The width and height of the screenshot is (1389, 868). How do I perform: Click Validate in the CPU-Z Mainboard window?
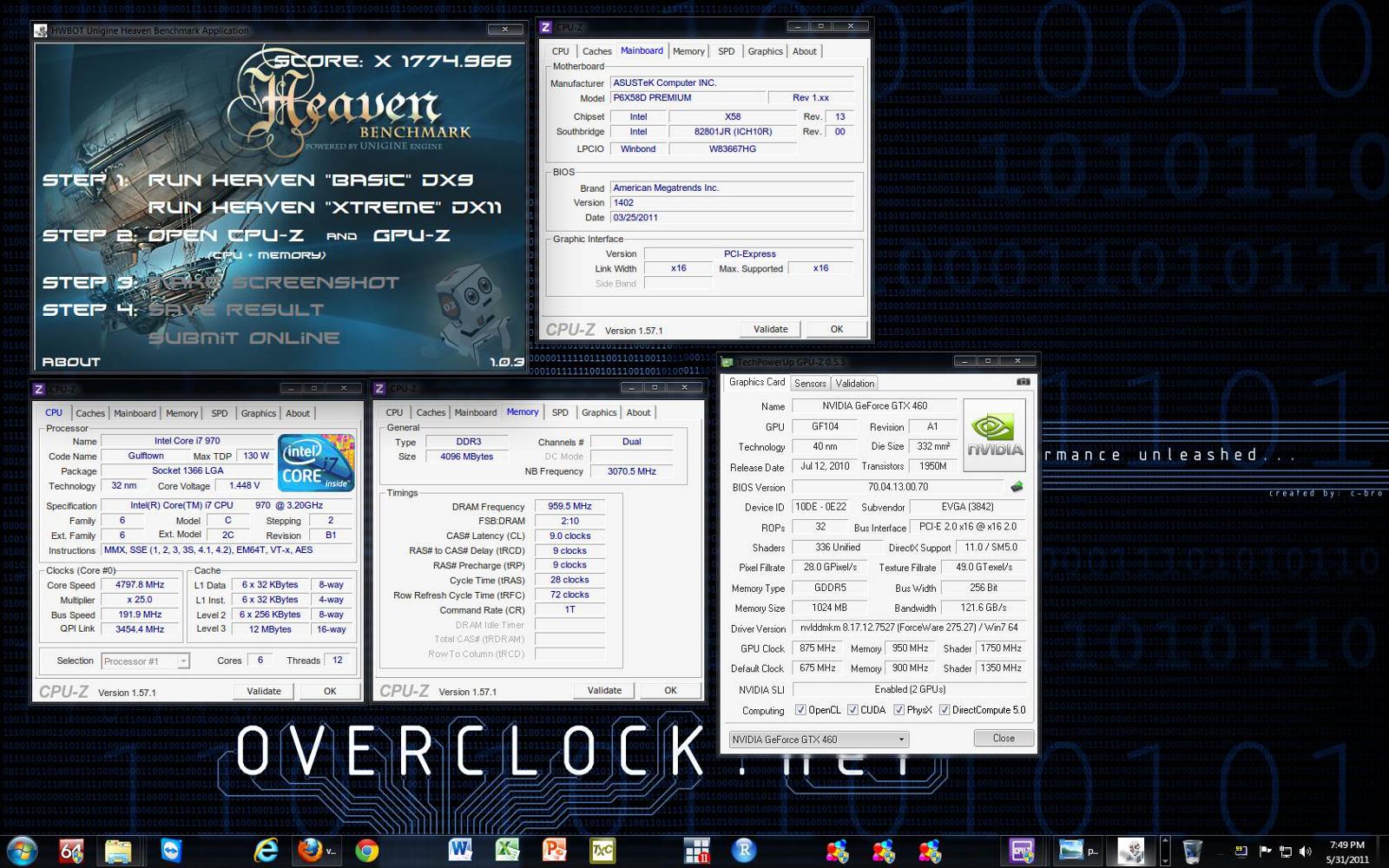tap(771, 329)
